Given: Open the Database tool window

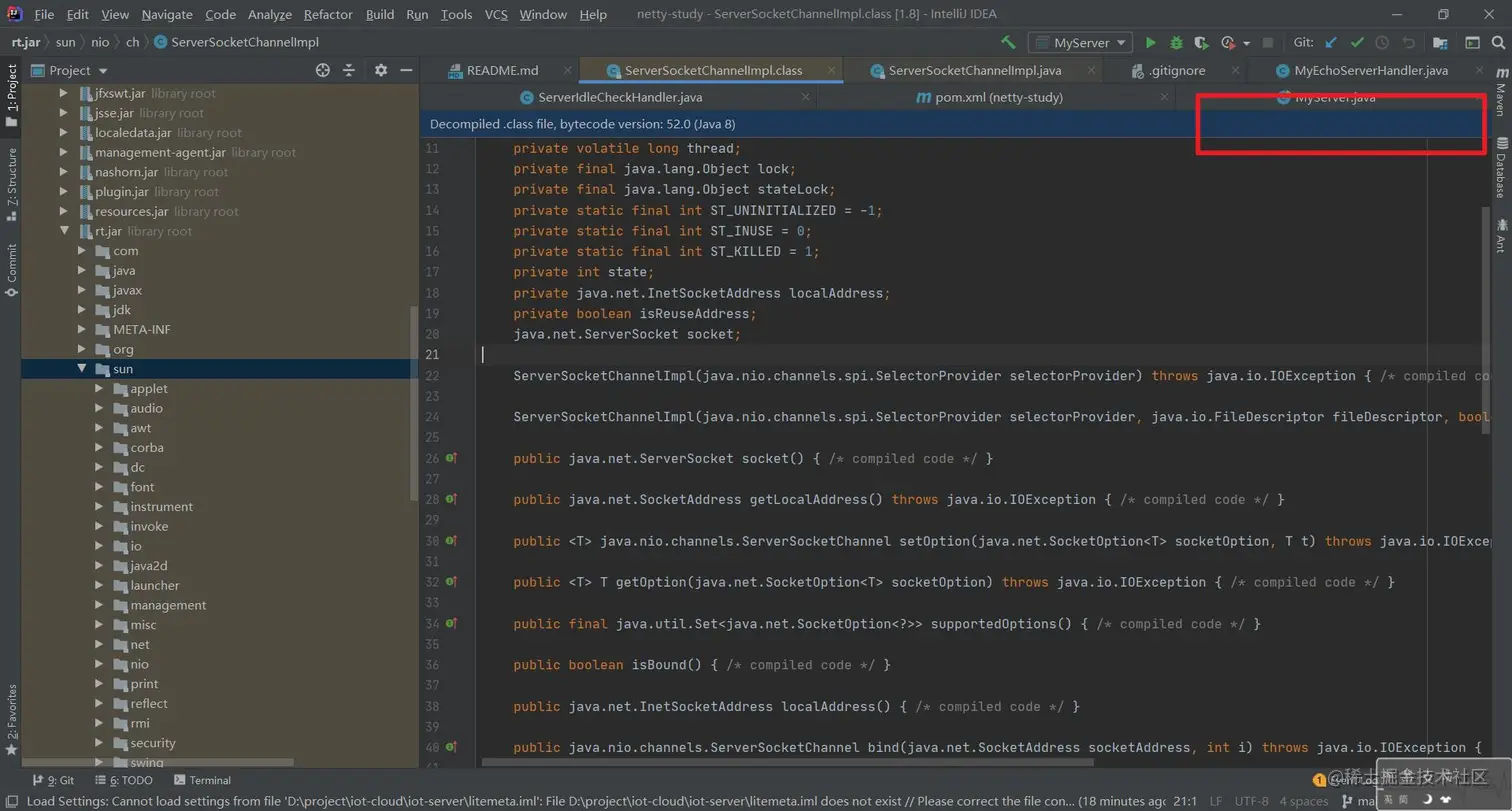Looking at the screenshot, I should click(1500, 167).
